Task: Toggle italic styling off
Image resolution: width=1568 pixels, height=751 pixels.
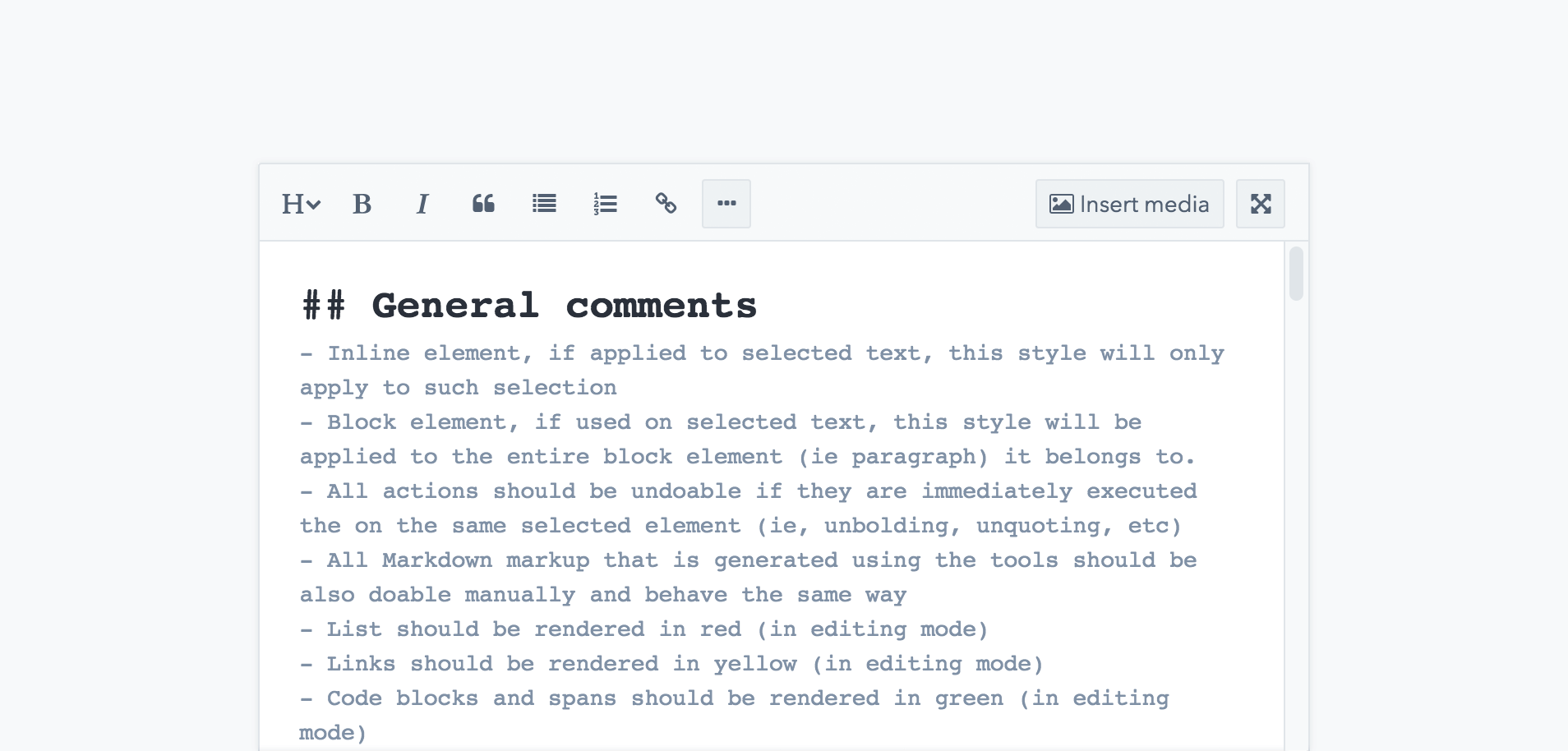Action: [x=422, y=204]
